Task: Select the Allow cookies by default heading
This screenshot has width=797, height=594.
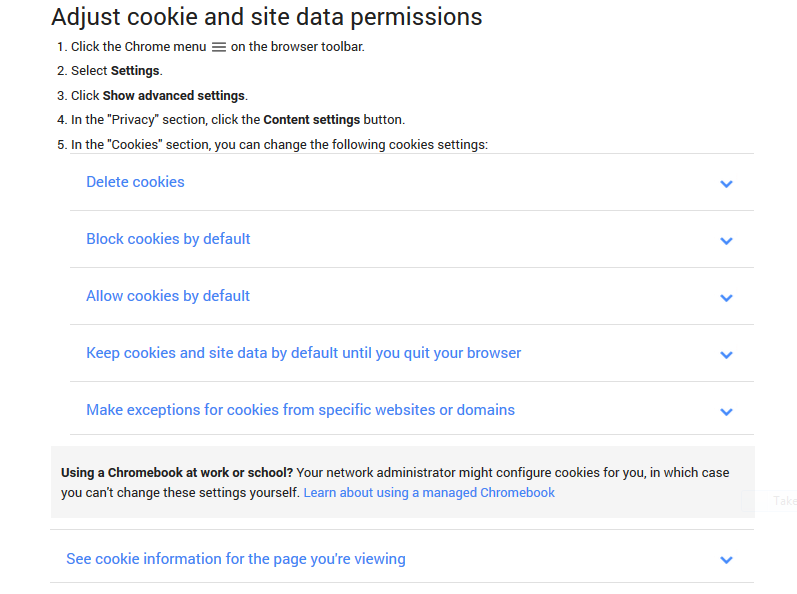Action: pyautogui.click(x=168, y=296)
